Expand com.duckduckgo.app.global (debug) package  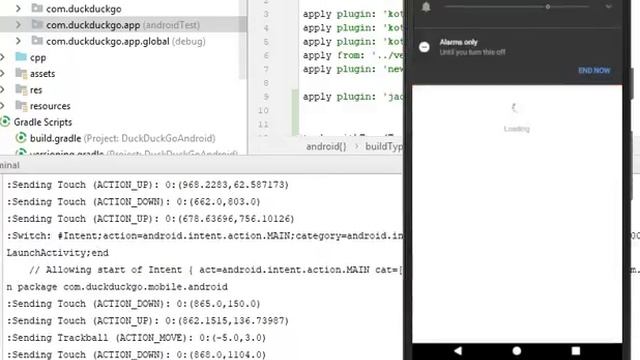tap(18, 41)
